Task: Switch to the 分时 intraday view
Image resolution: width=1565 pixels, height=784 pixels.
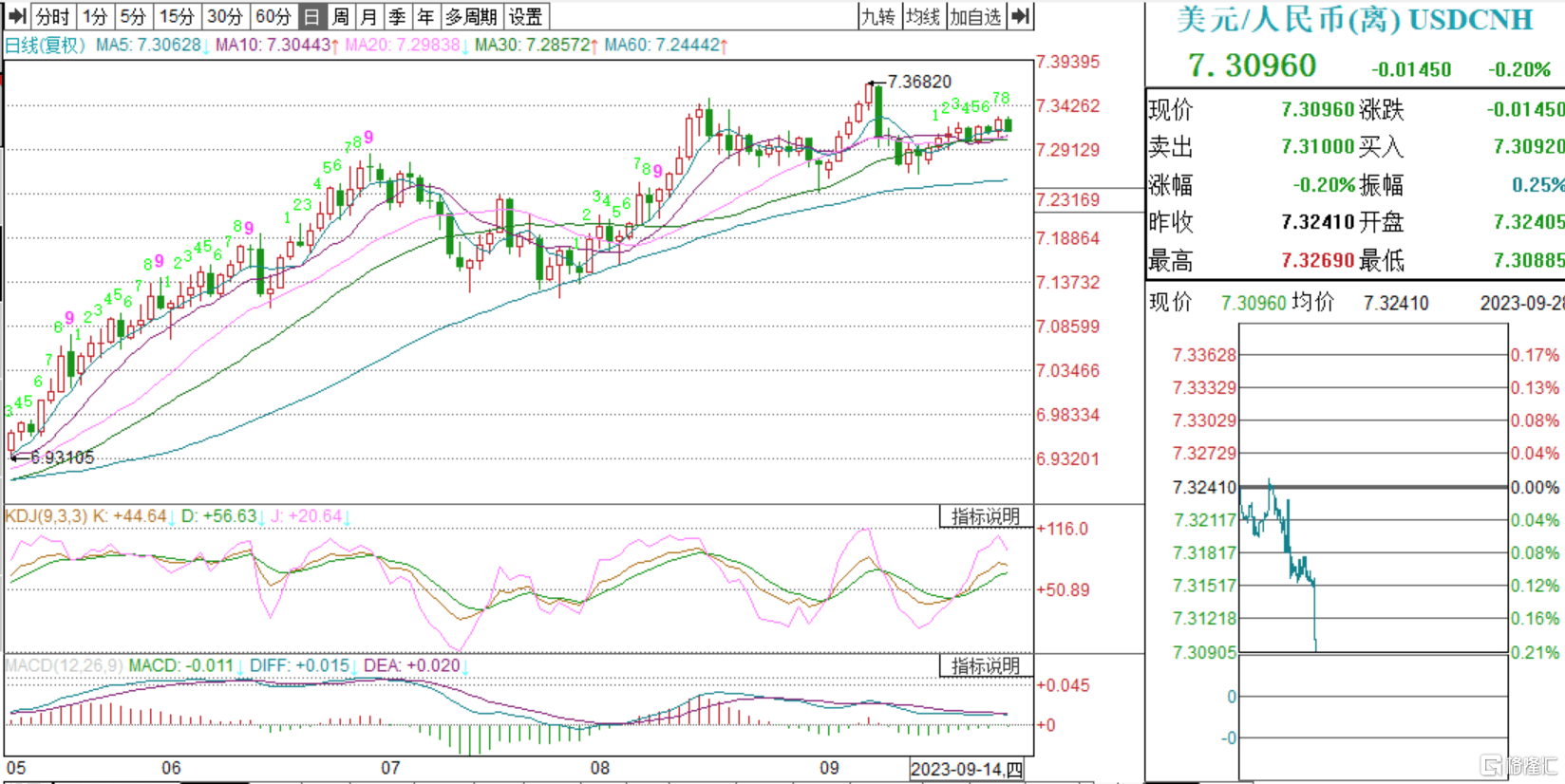Action: [x=53, y=16]
